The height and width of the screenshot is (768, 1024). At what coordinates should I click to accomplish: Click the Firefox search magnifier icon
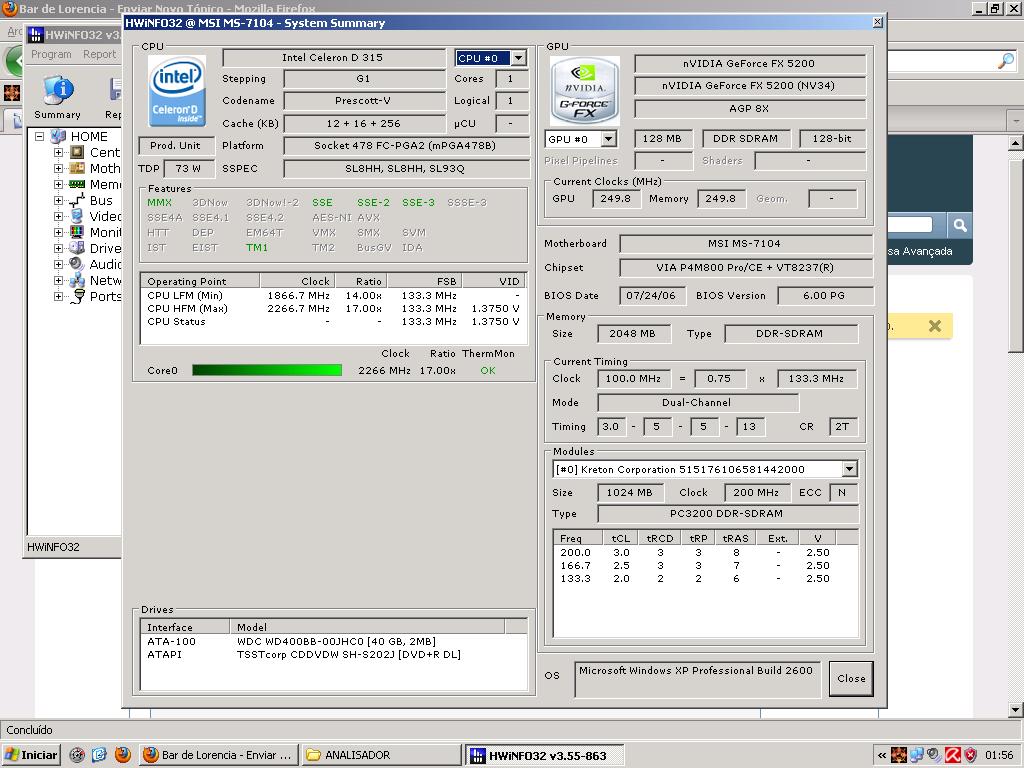pos(1005,62)
